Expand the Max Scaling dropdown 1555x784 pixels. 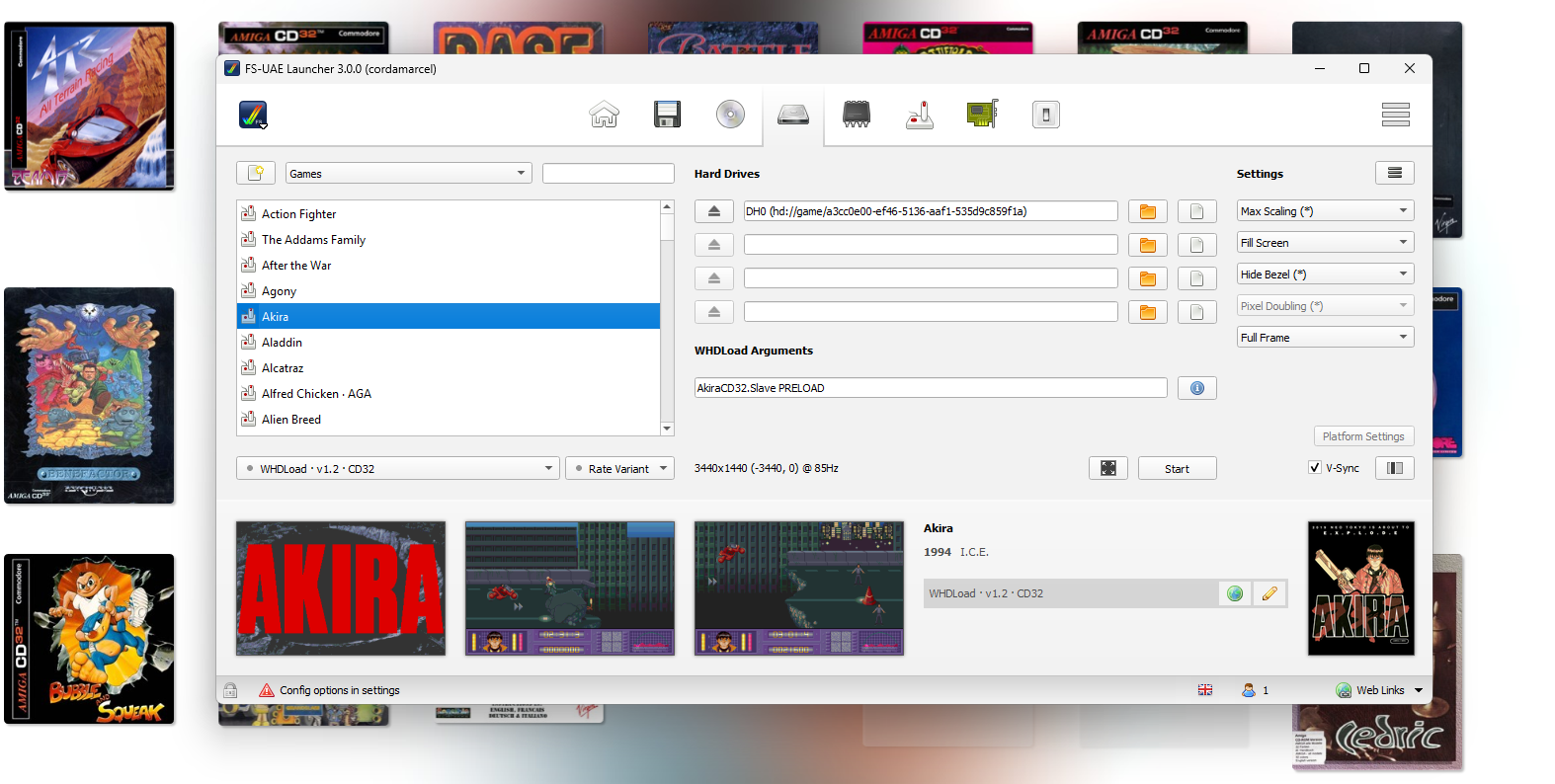(1325, 211)
